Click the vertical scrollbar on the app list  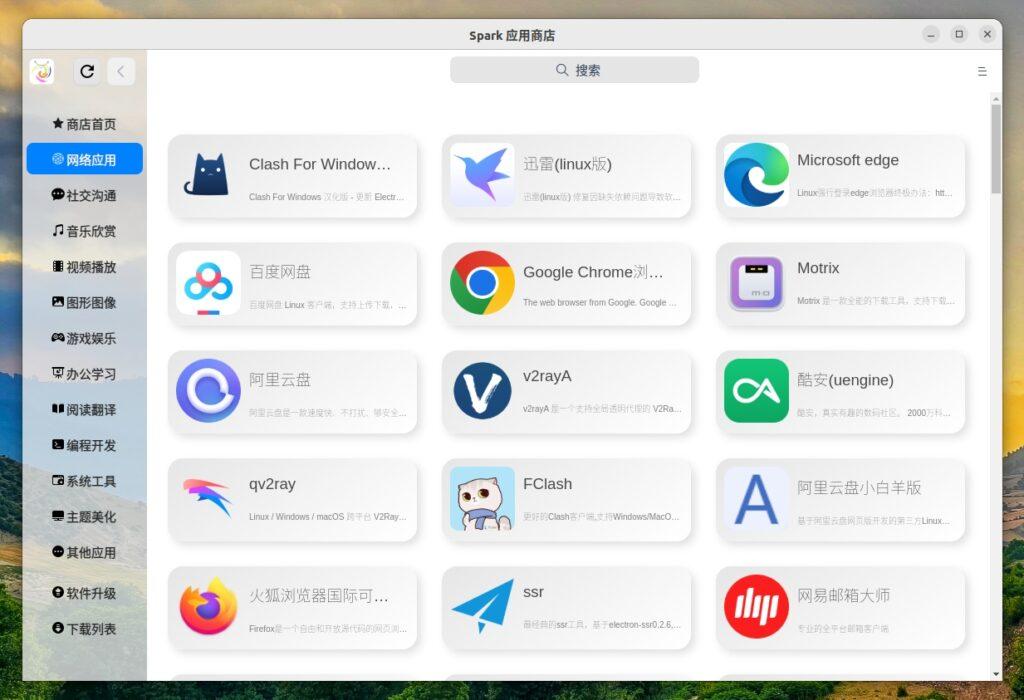pyautogui.click(x=995, y=150)
